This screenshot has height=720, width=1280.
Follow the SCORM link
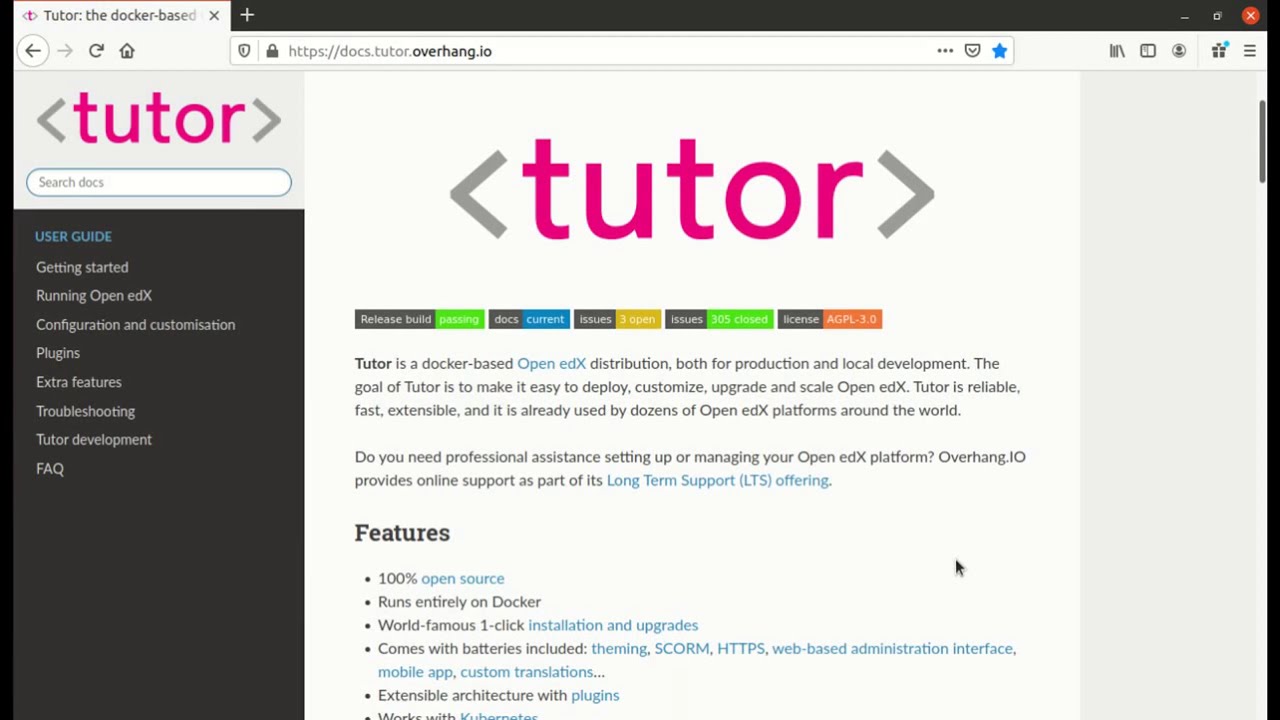682,649
